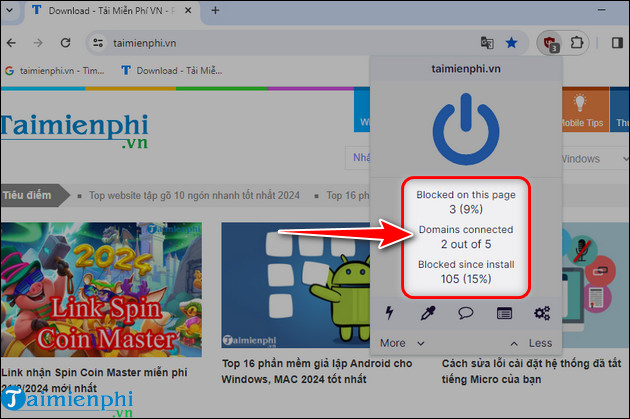Screen dimensions: 630x419
Task: Enter zapper mode lightning bolt icon
Action: click(389, 313)
